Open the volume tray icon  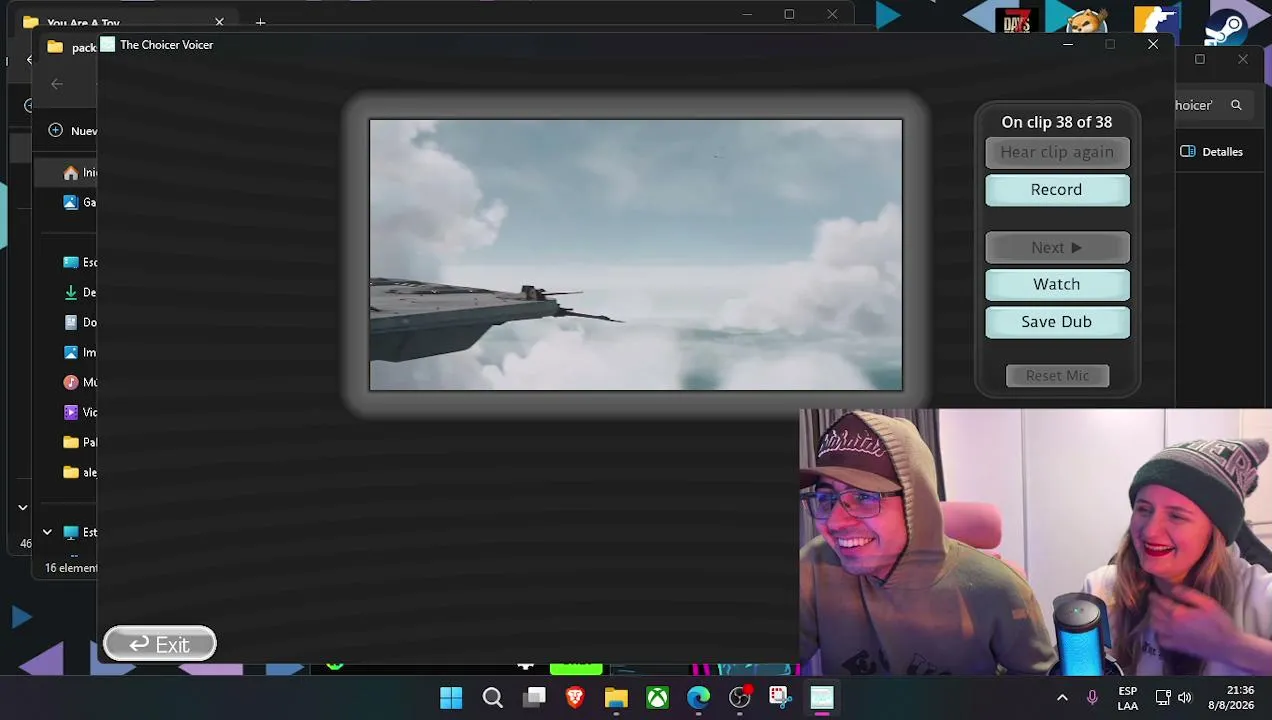(x=1185, y=698)
